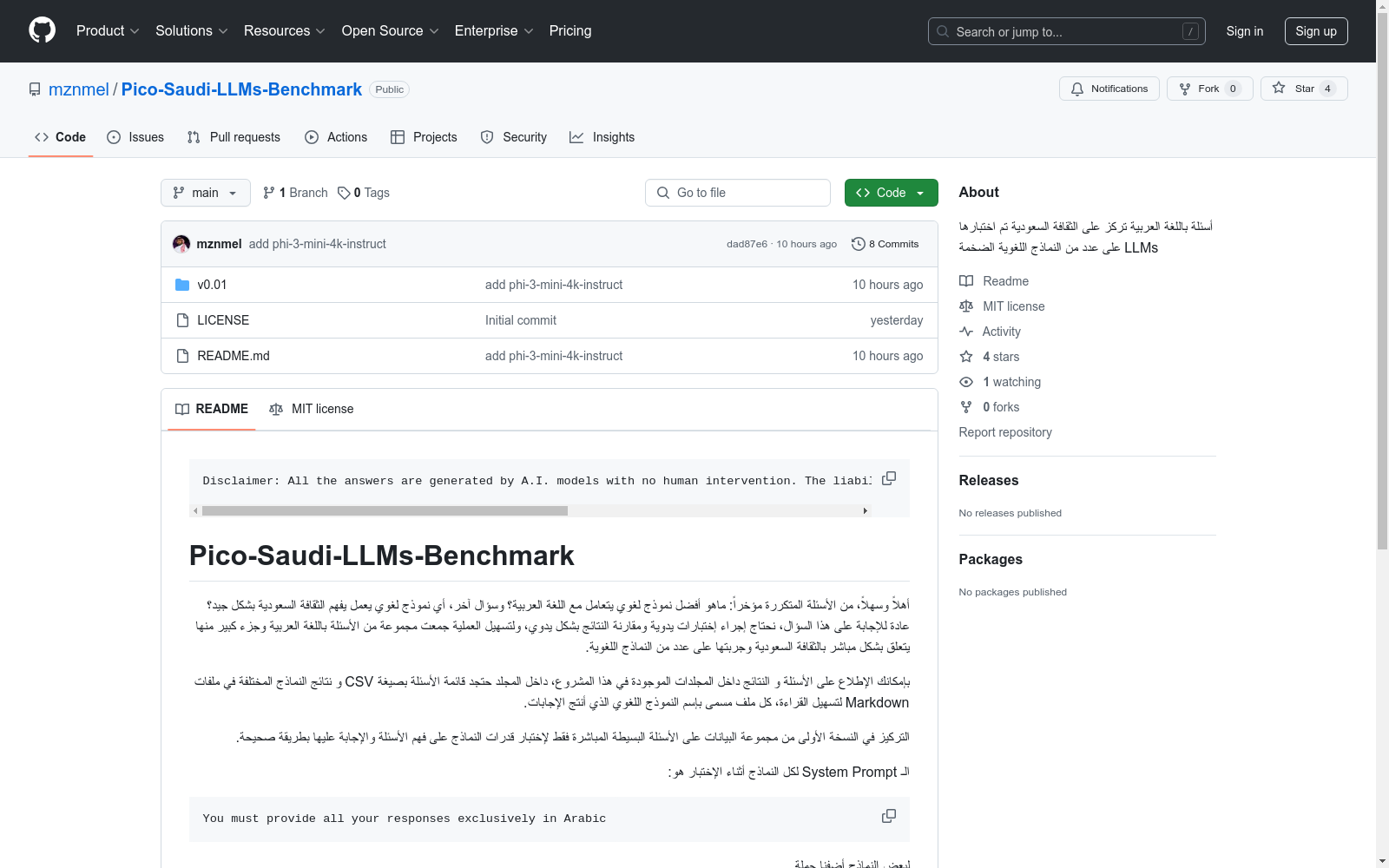The height and width of the screenshot is (868, 1389).
Task: View the 1 Branch link
Action: pos(295,193)
